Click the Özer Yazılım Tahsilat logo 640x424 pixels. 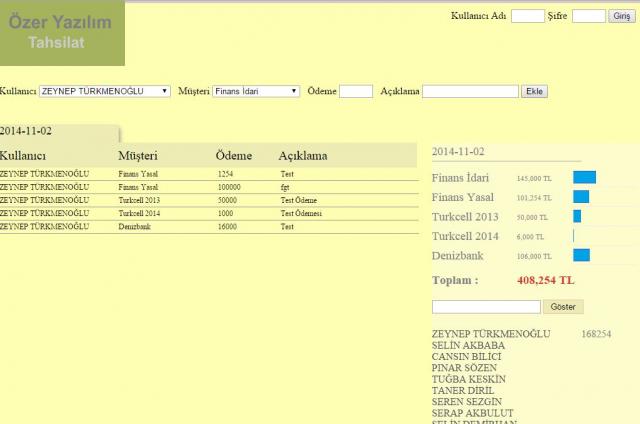(x=62, y=33)
